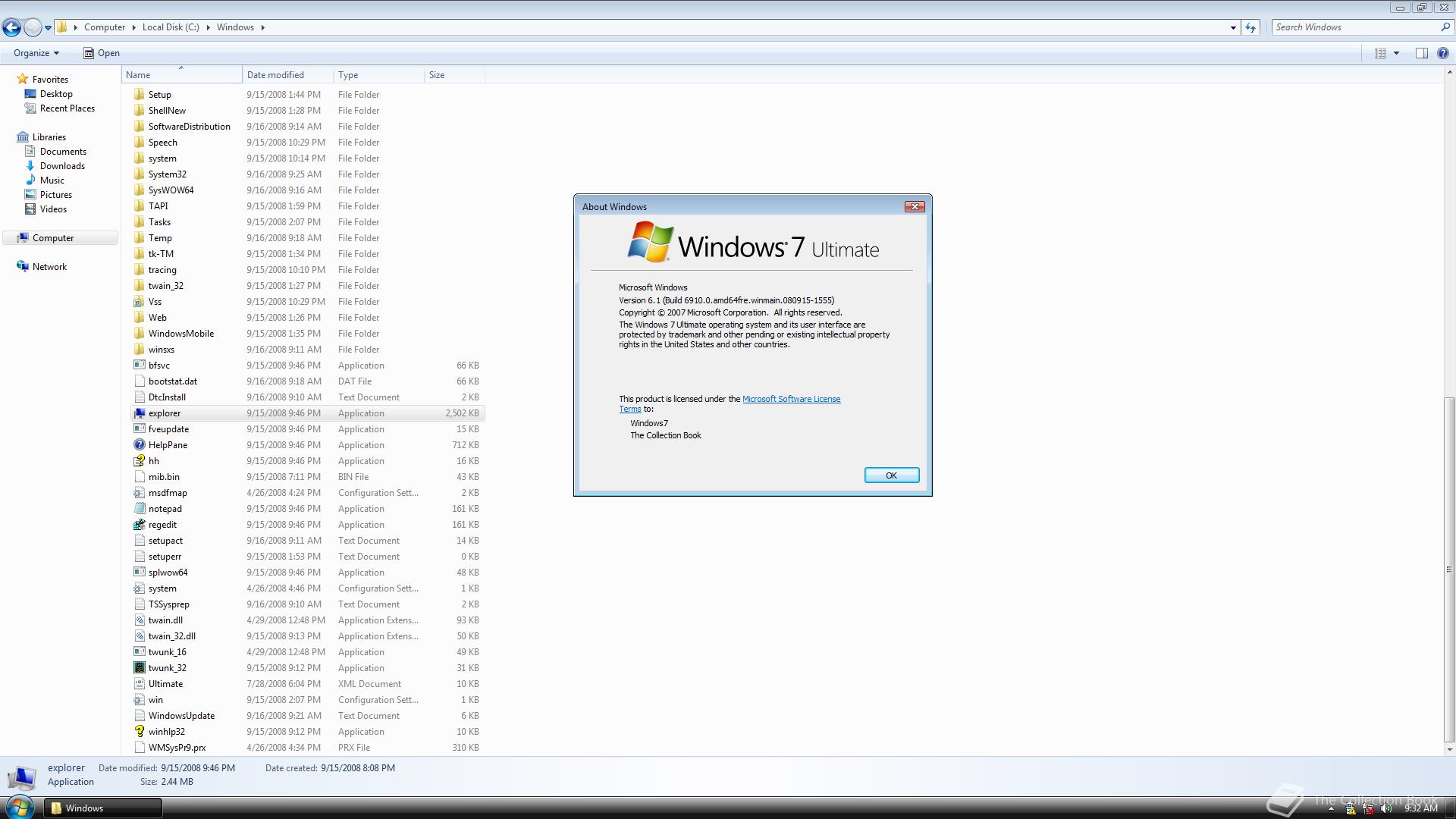Select the SysWOW64 folder icon
This screenshot has width=1456, height=819.
click(x=139, y=190)
